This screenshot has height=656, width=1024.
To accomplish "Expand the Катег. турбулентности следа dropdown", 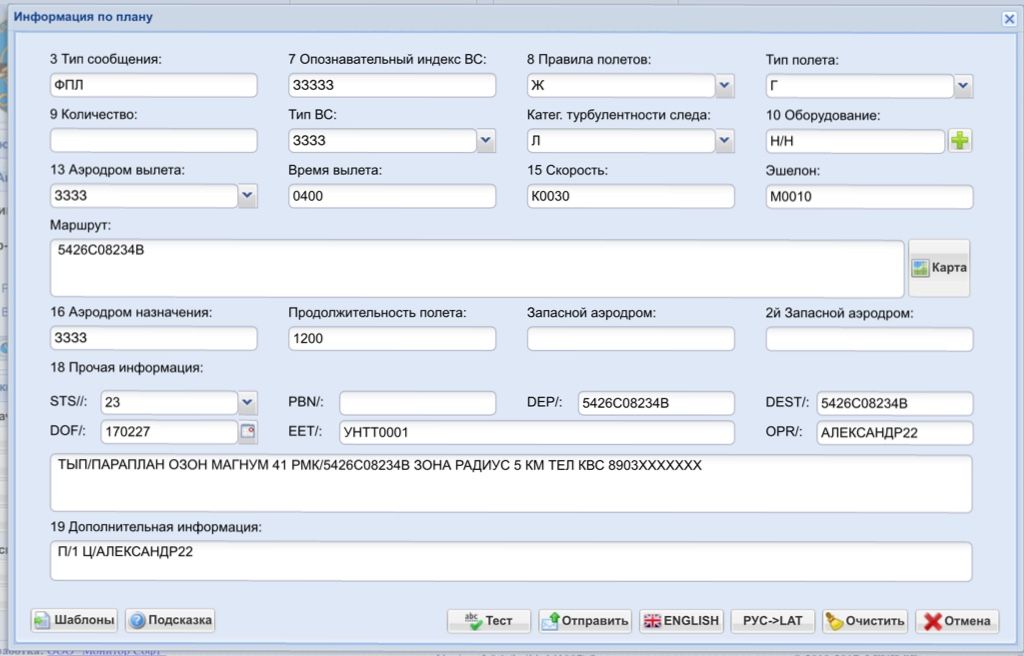I will [x=724, y=140].
